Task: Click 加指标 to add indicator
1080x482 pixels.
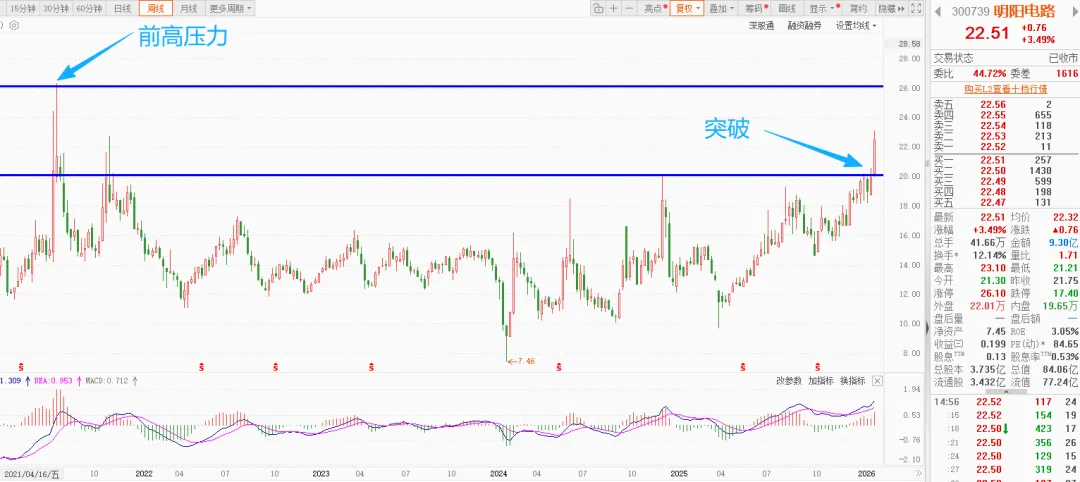Action: (x=821, y=381)
